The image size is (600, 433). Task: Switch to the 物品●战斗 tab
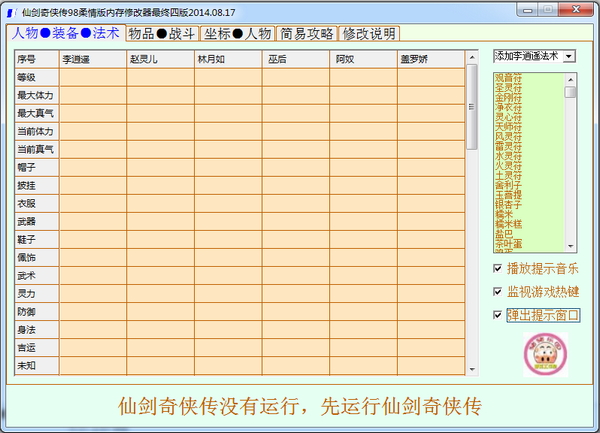(161, 33)
